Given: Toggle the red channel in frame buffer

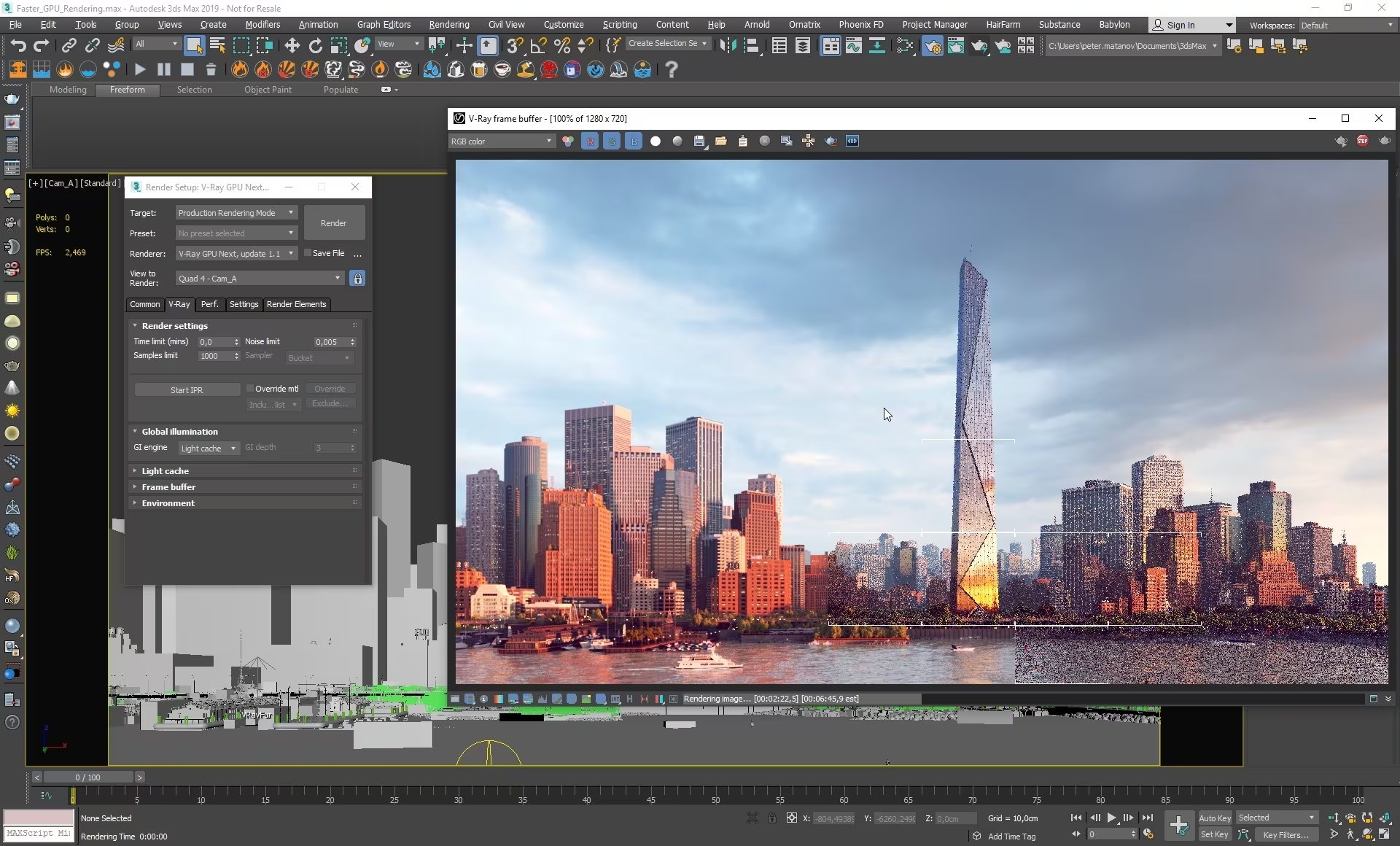Looking at the screenshot, I should pyautogui.click(x=590, y=141).
